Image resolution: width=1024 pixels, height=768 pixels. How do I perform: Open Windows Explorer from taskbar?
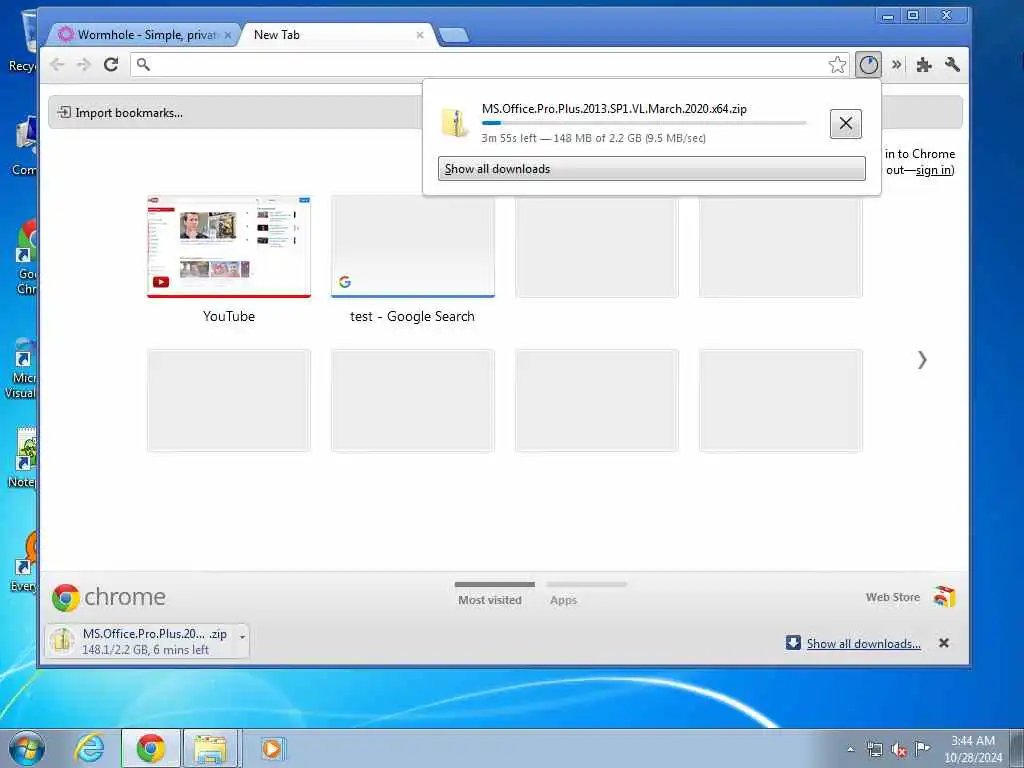[210, 748]
